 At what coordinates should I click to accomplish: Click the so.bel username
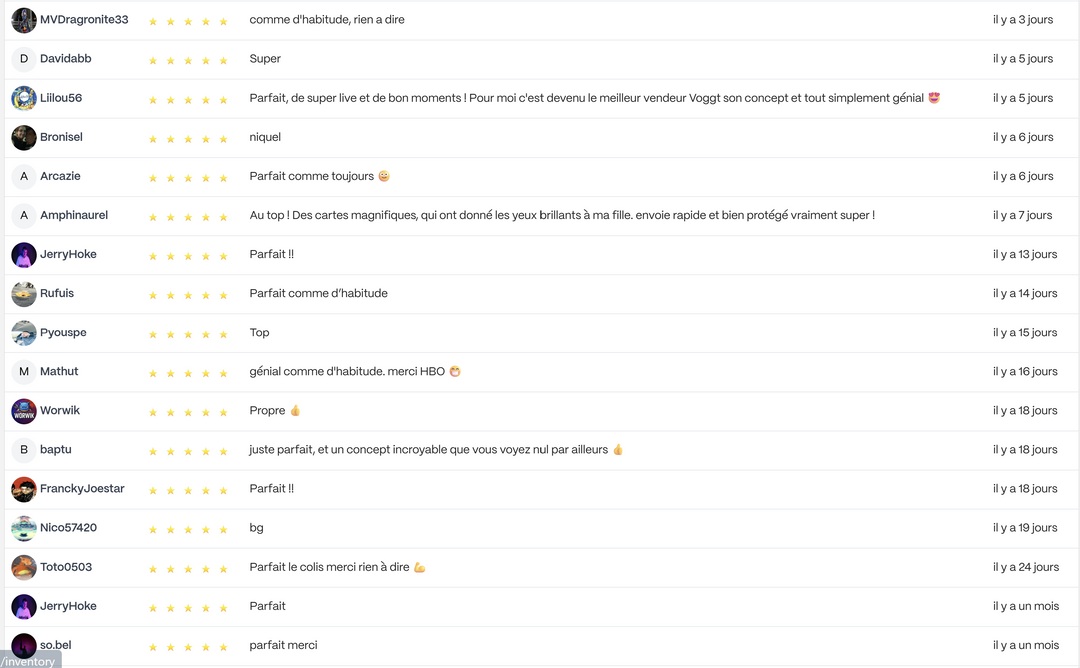point(56,645)
